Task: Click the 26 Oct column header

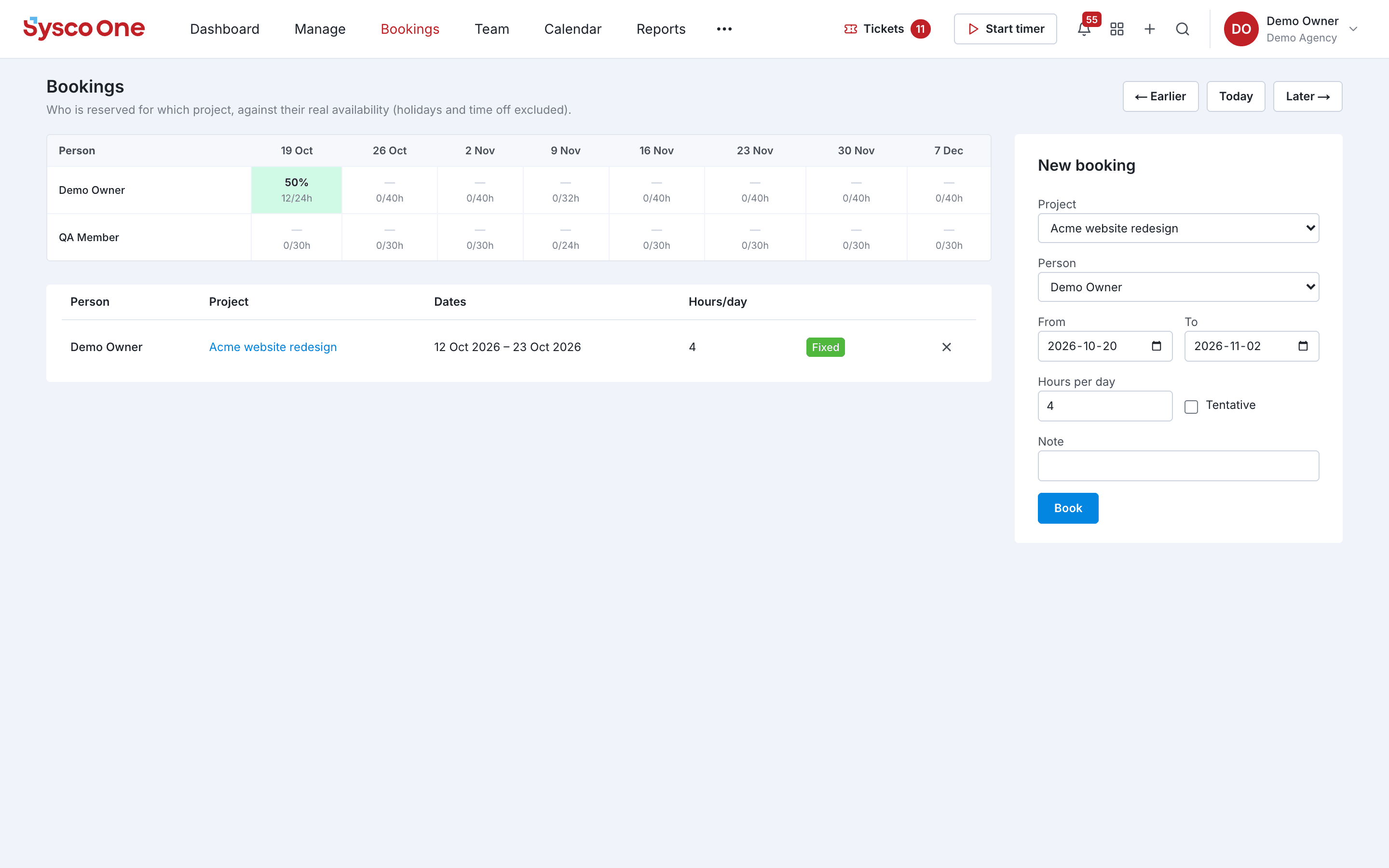Action: pyautogui.click(x=389, y=150)
